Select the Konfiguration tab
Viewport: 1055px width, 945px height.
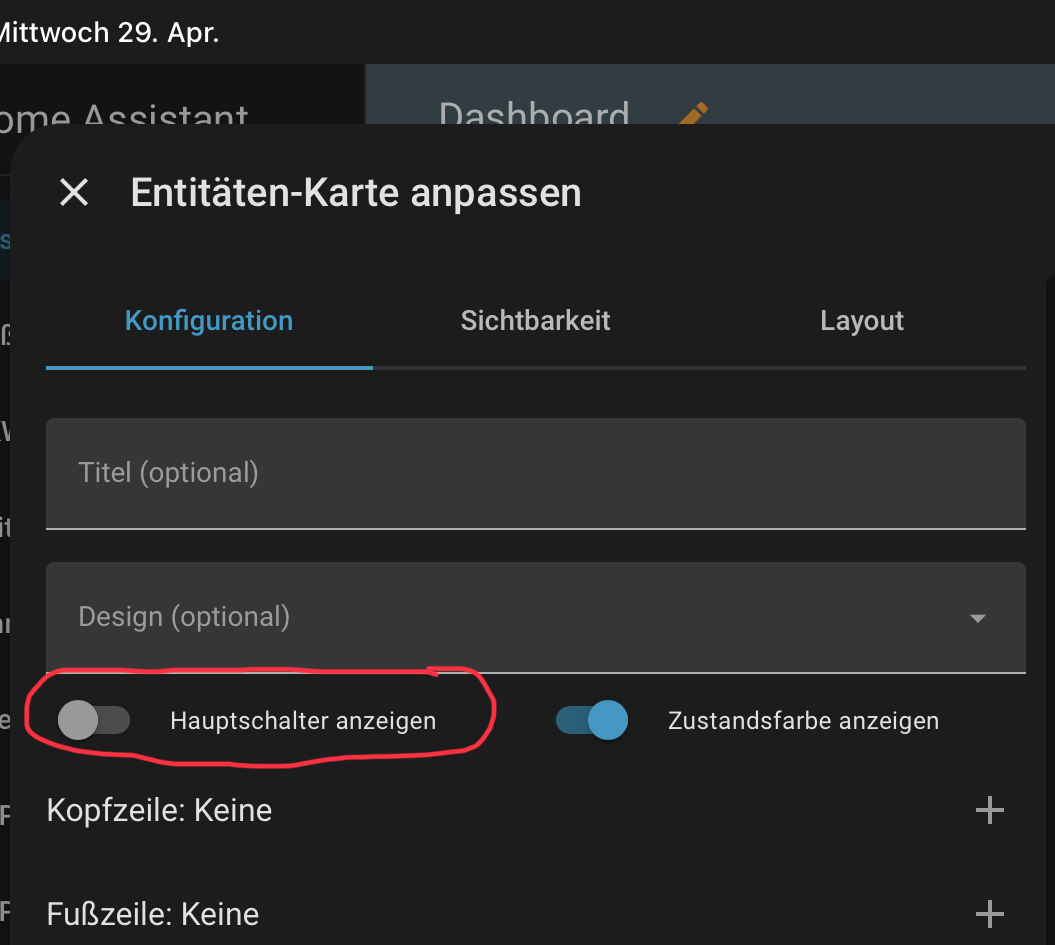(x=209, y=321)
